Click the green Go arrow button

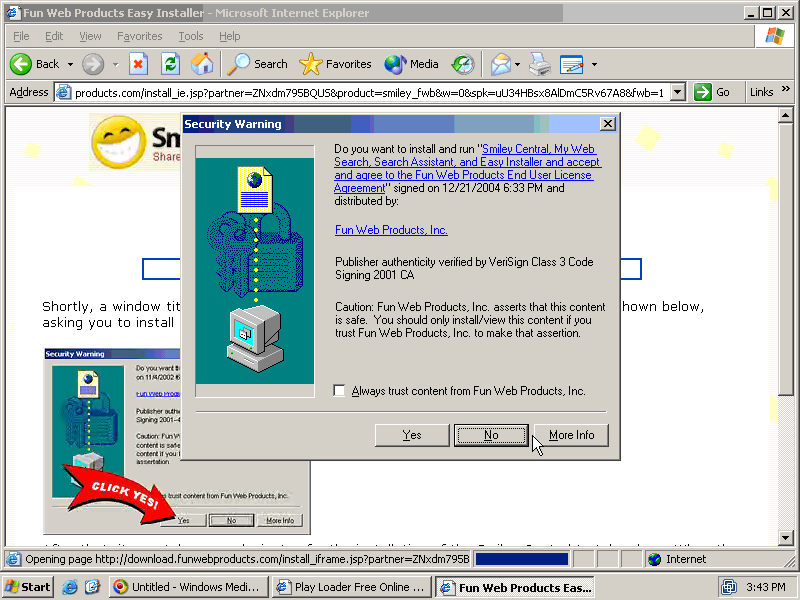(x=703, y=92)
